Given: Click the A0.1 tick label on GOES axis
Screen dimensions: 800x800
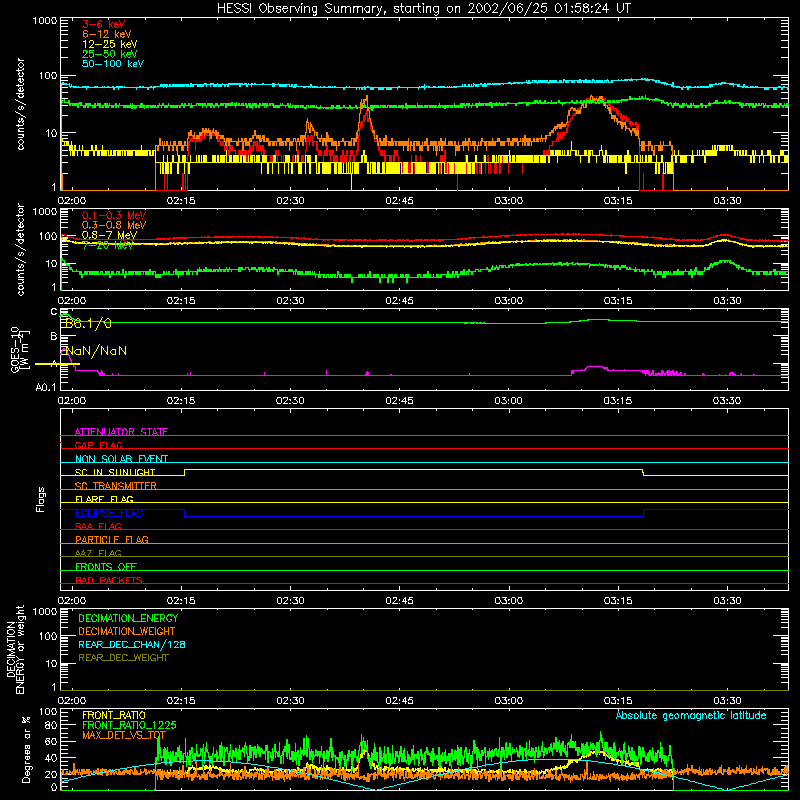Looking at the screenshot, I should click(x=45, y=388).
